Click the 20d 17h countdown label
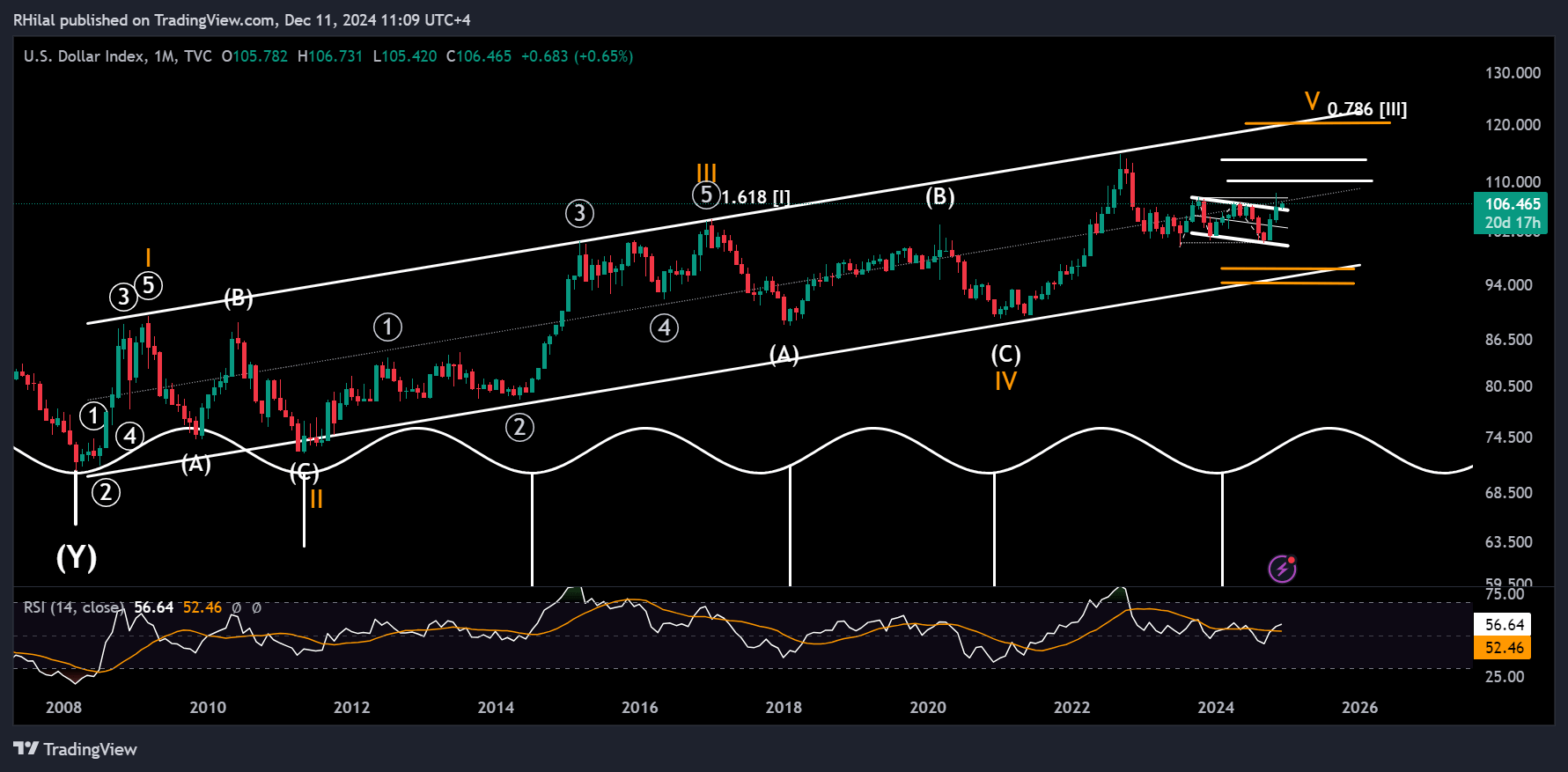1568x772 pixels. (x=1513, y=223)
